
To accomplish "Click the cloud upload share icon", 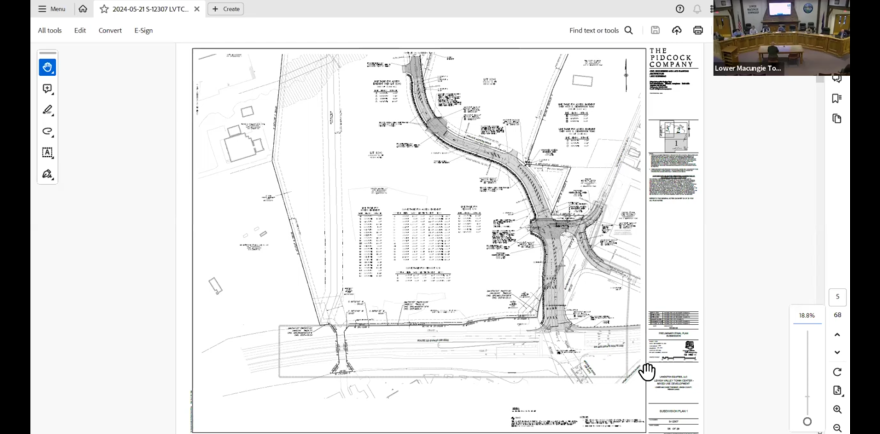I will (x=676, y=30).
